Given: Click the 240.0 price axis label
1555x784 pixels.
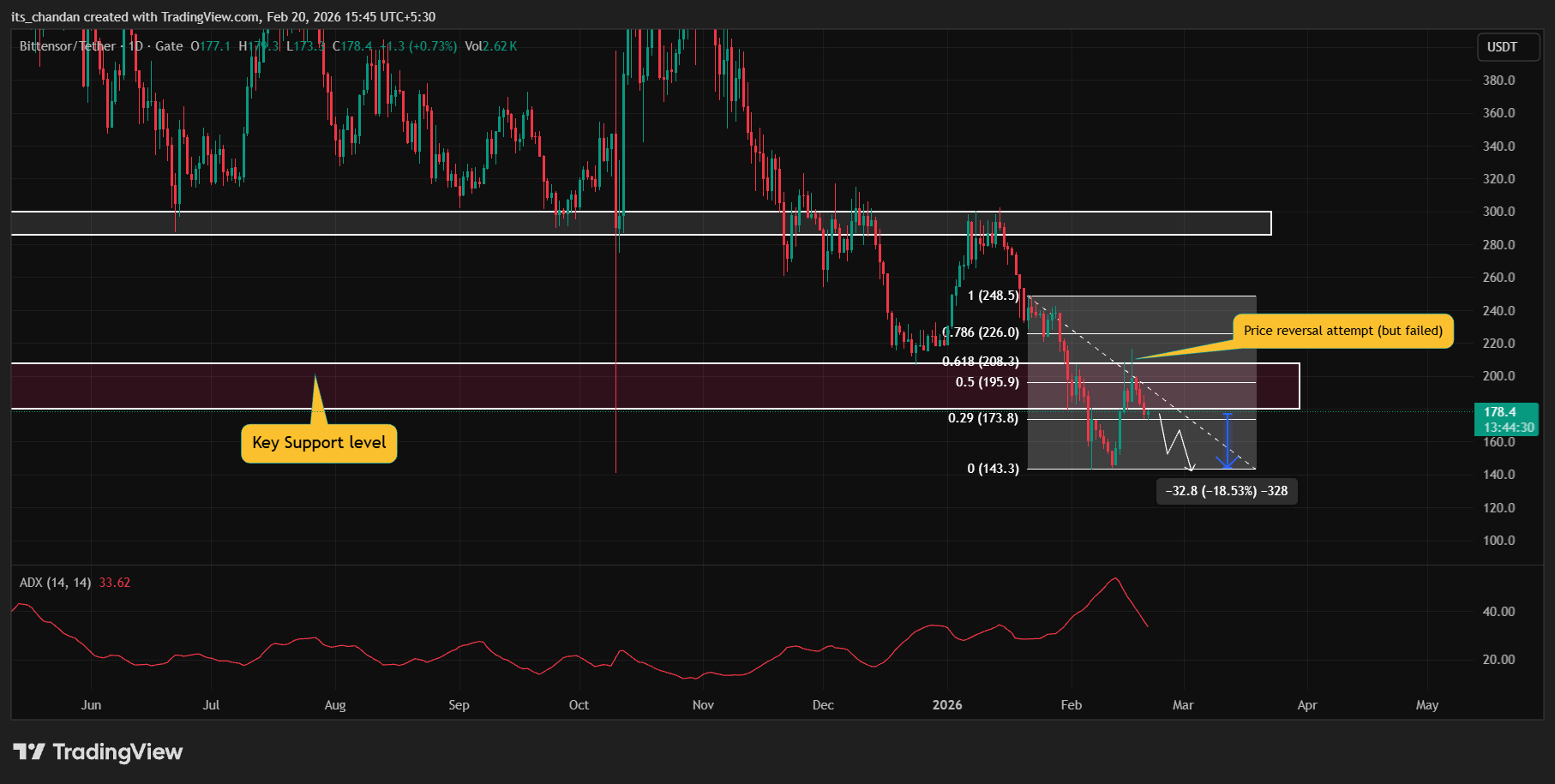Looking at the screenshot, I should point(1499,311).
